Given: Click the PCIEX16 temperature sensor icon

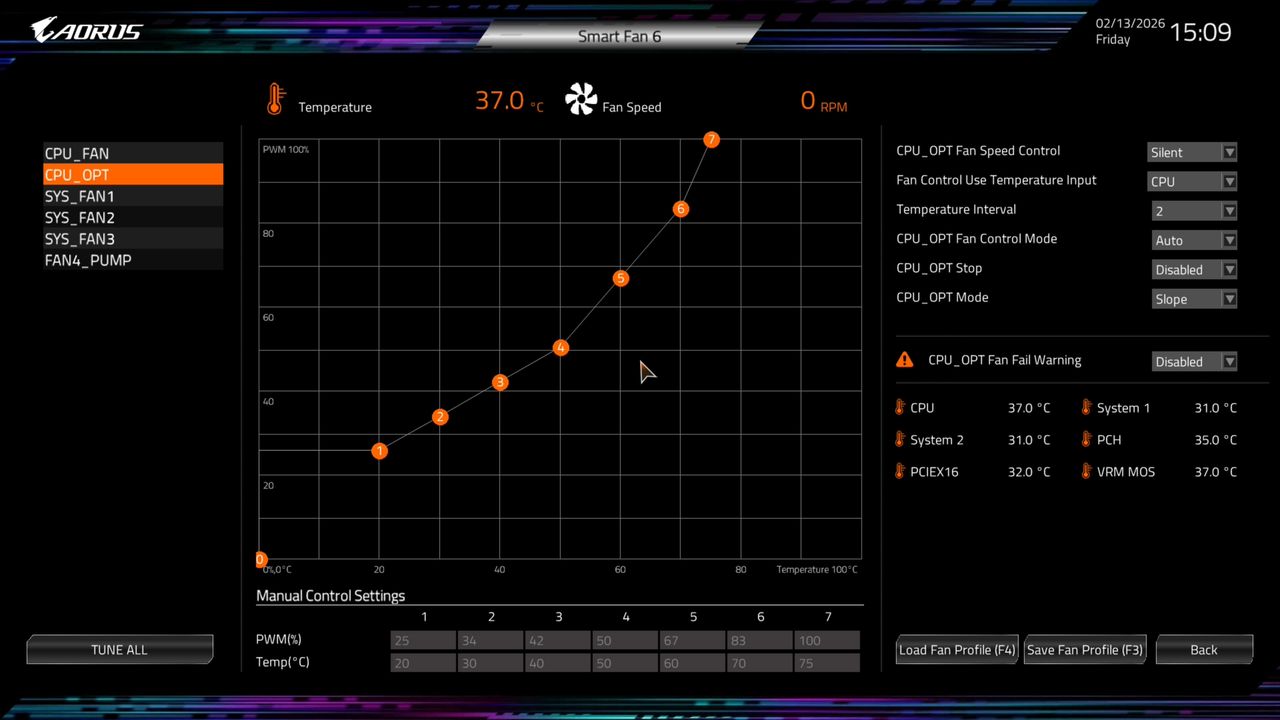Looking at the screenshot, I should (x=900, y=471).
